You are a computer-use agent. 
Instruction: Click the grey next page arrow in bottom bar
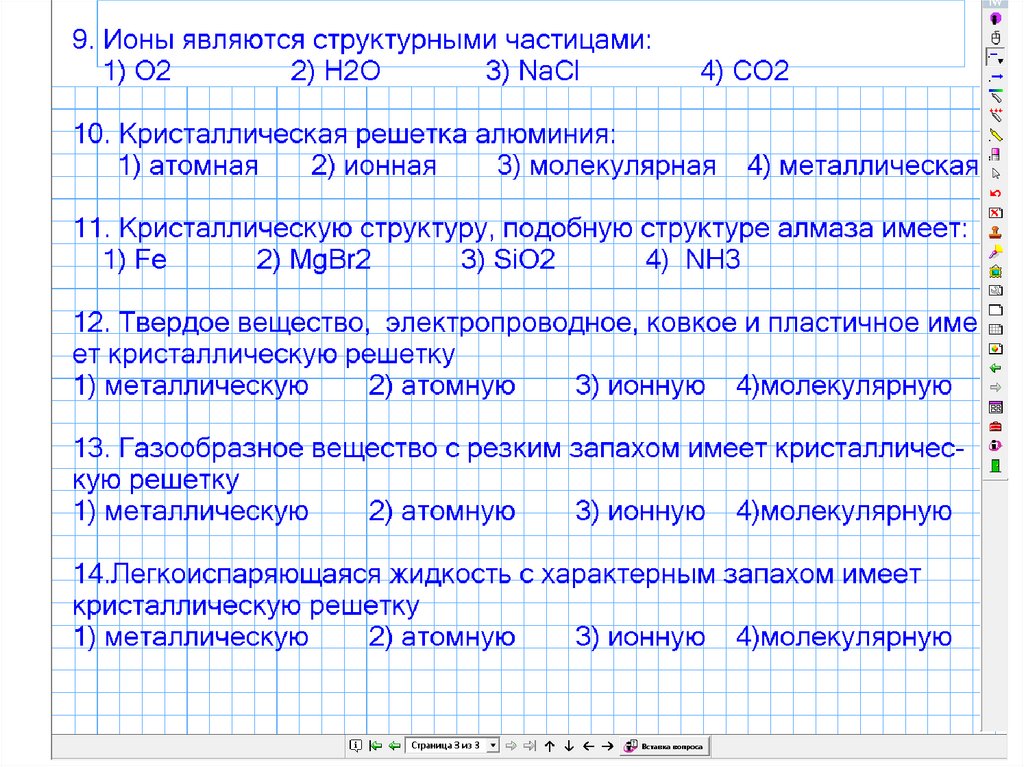click(x=511, y=745)
